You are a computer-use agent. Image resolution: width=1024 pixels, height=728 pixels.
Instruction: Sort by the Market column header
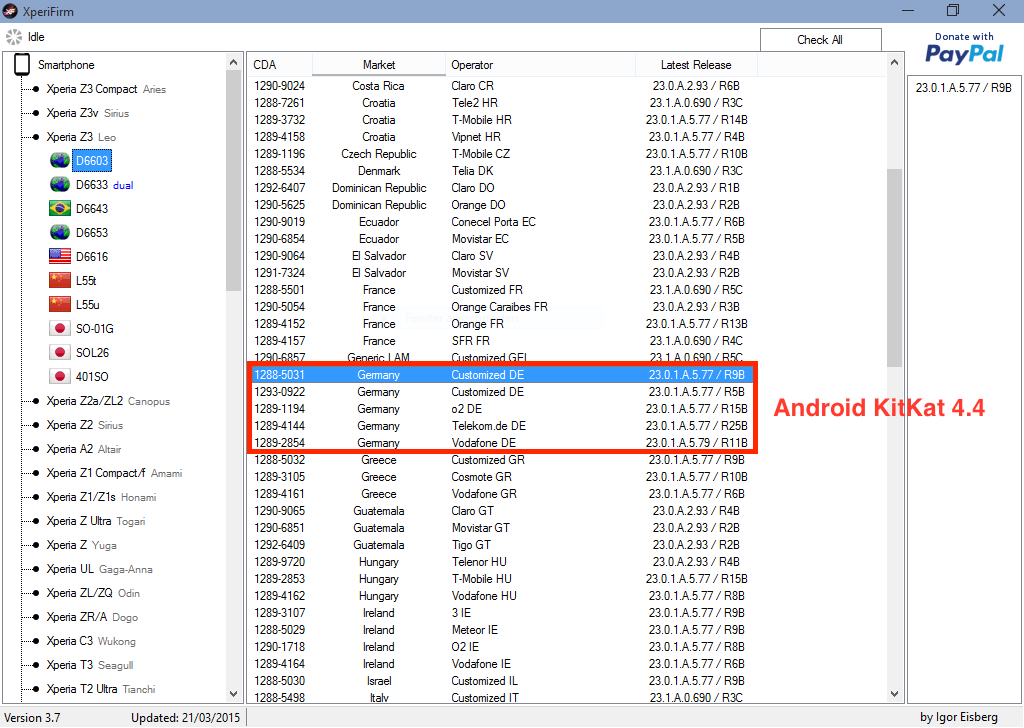click(379, 65)
